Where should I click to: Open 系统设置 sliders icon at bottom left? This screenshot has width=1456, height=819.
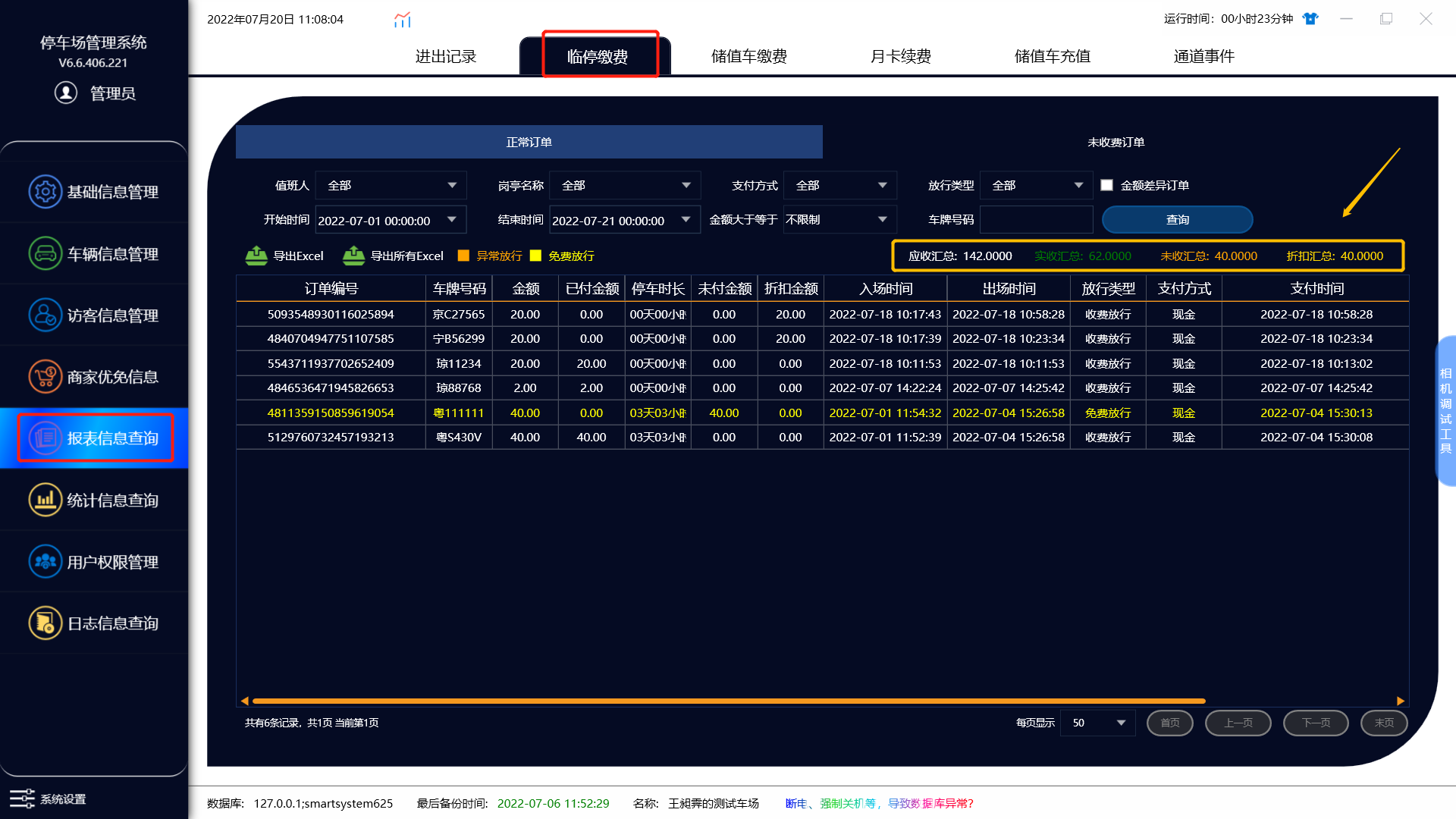click(x=22, y=799)
